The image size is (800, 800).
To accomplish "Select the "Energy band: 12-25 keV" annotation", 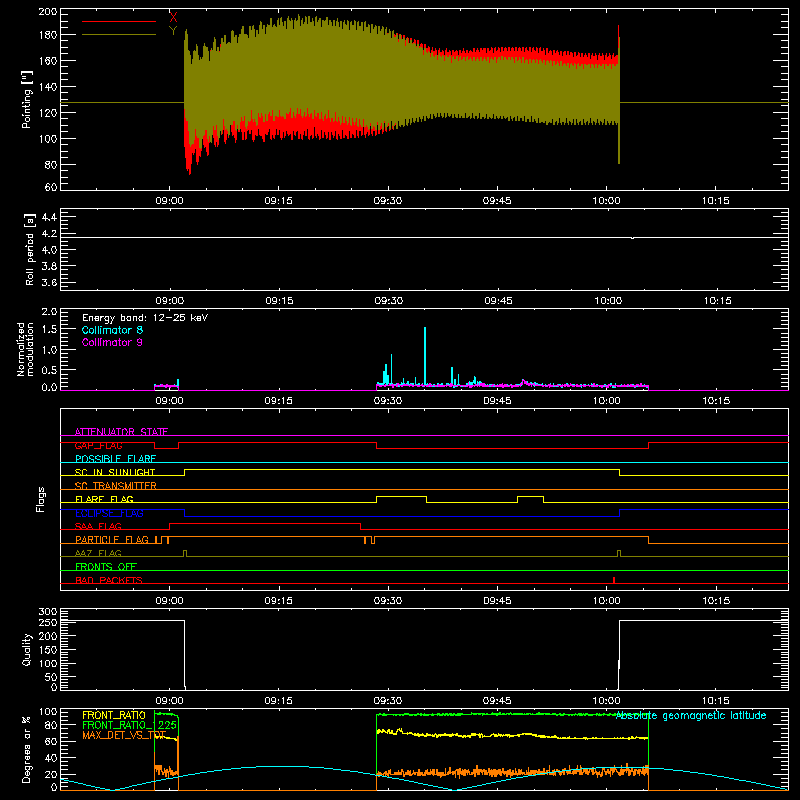I will coord(145,318).
